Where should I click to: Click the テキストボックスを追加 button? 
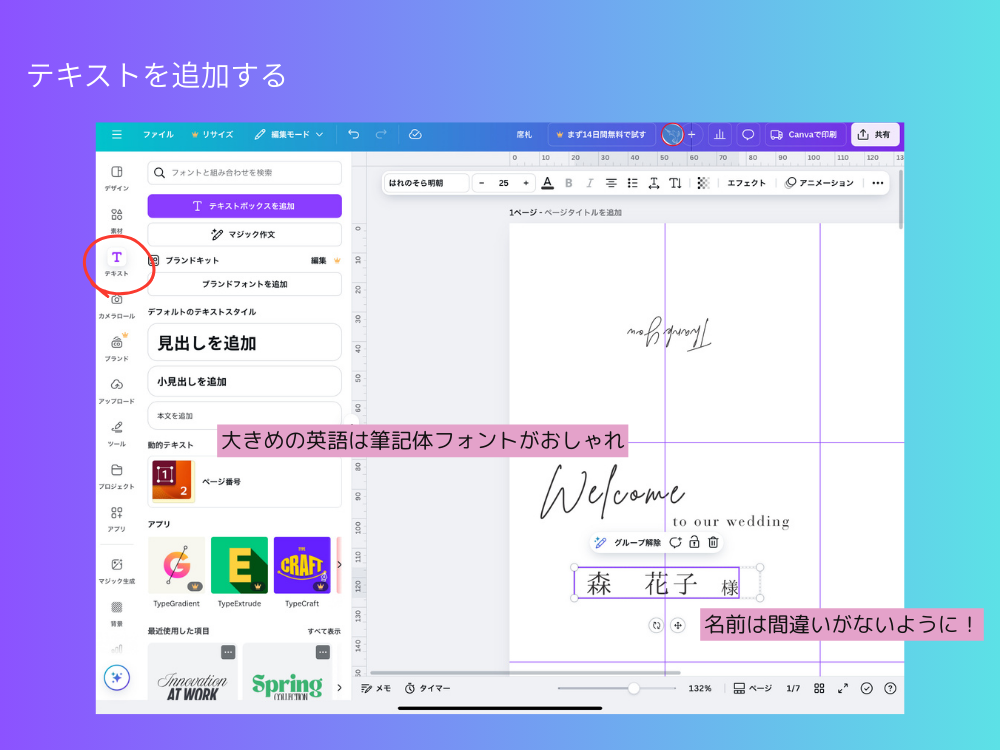pyautogui.click(x=244, y=205)
